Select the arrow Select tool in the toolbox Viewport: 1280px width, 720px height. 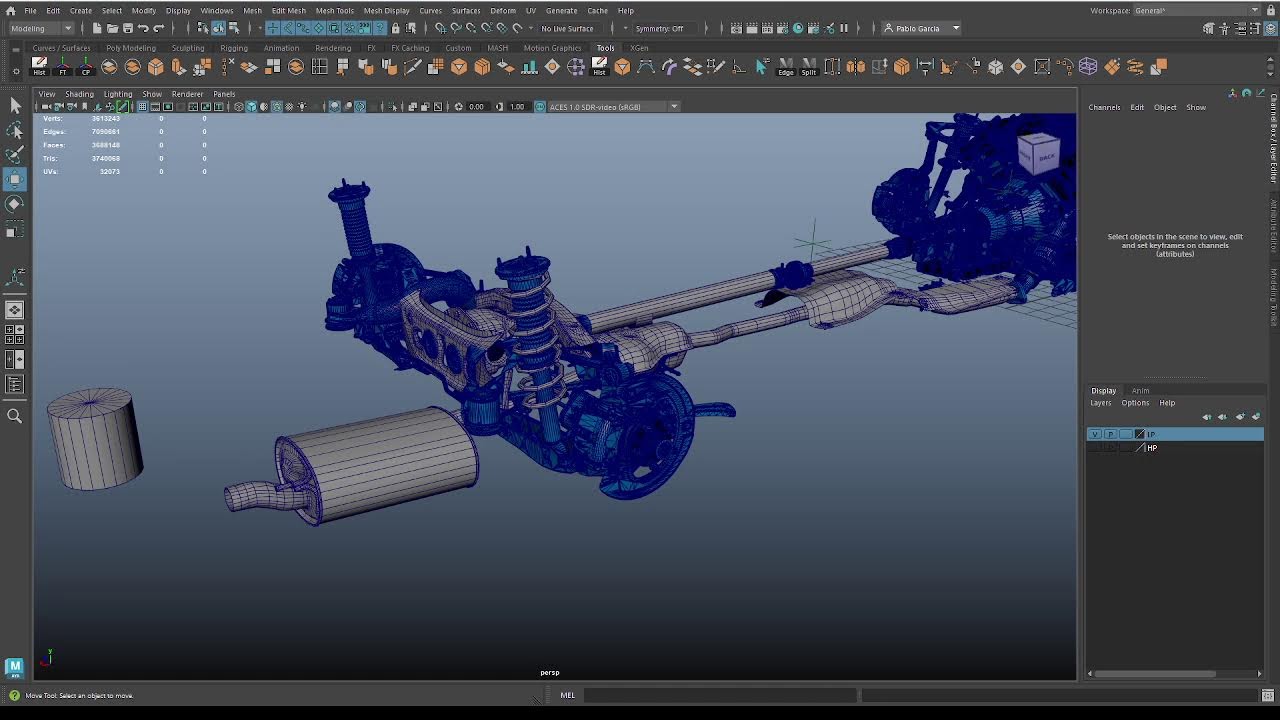pos(15,105)
